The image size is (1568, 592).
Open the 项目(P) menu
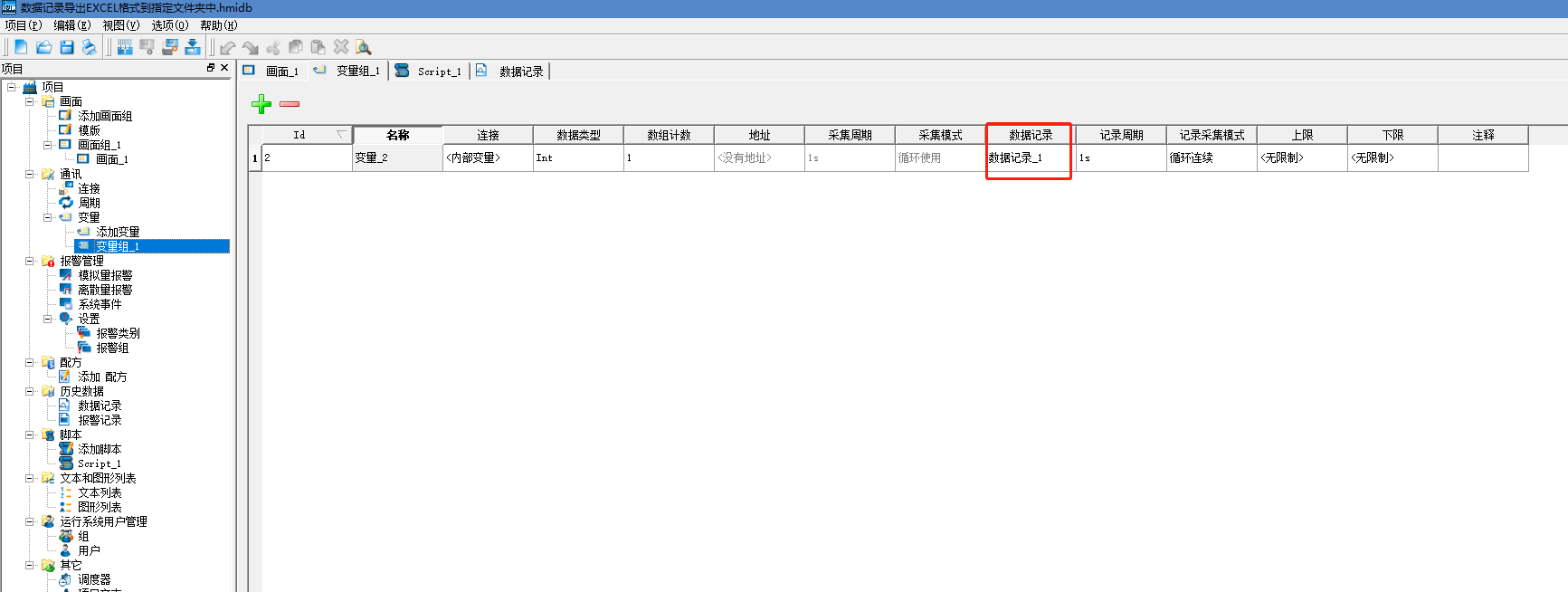24,25
